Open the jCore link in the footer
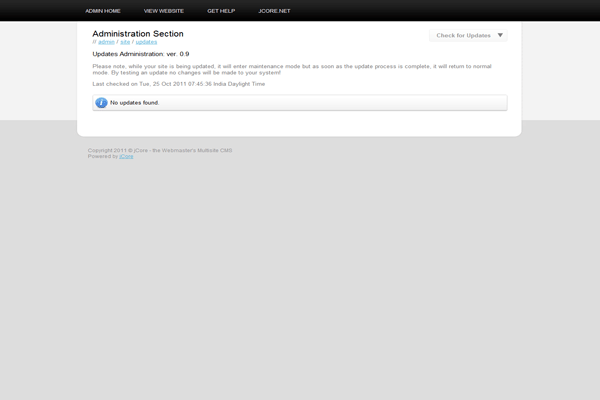This screenshot has width=600, height=400. tap(126, 156)
